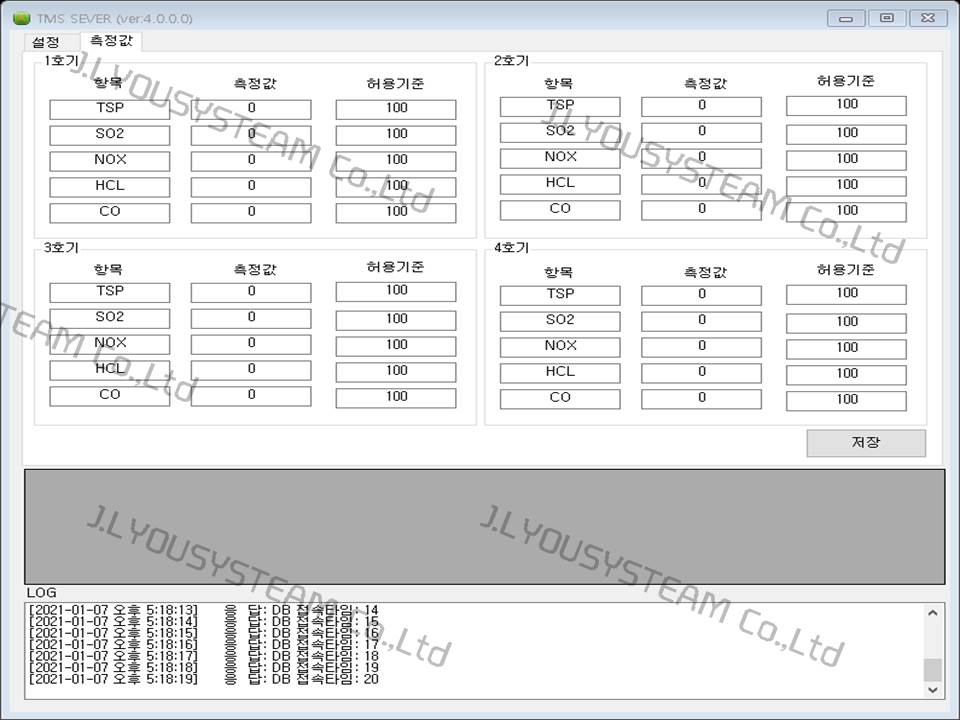The image size is (960, 720).
Task: Click 3호기 CO 허용기준 field
Action: [x=396, y=398]
